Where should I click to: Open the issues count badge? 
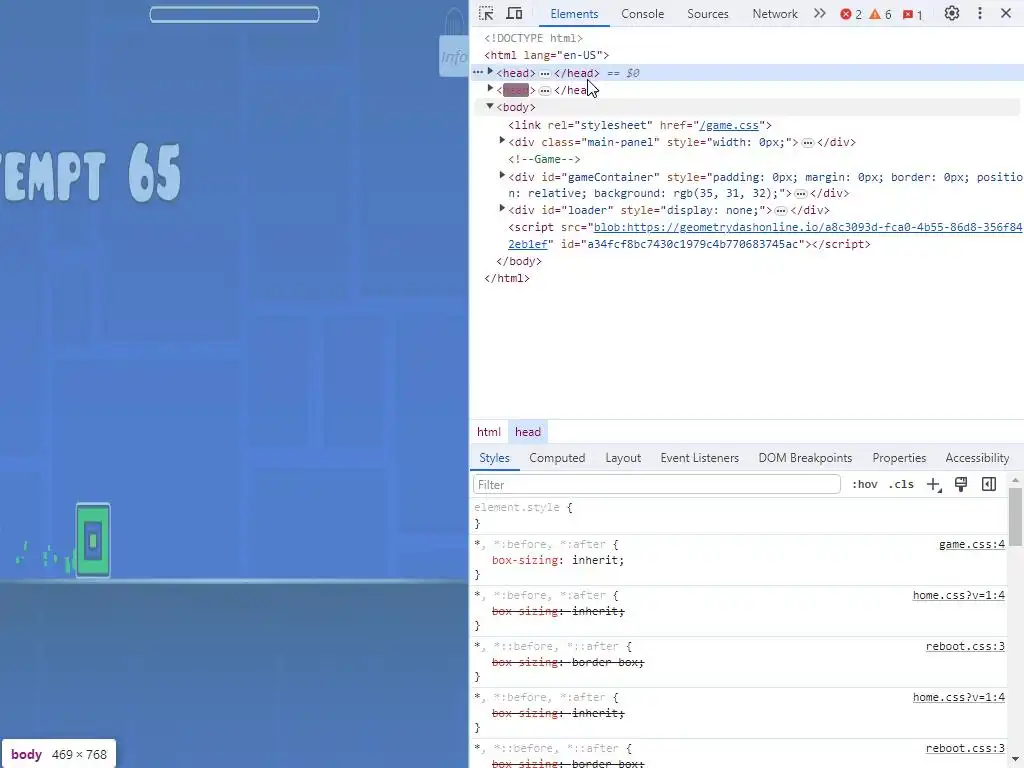point(912,14)
